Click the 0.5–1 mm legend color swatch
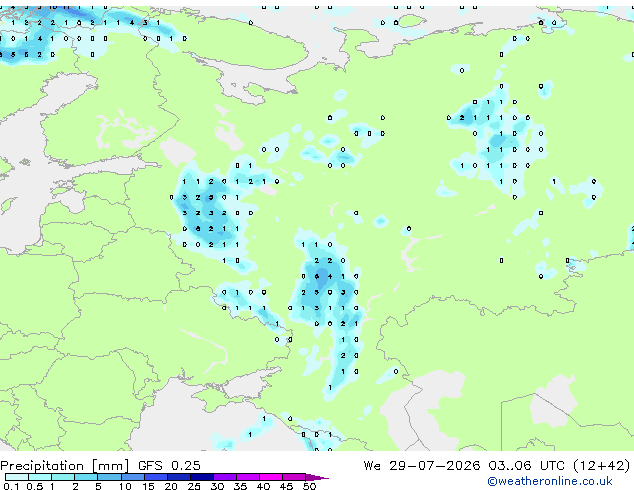This screenshot has width=634, height=490. pos(40,477)
